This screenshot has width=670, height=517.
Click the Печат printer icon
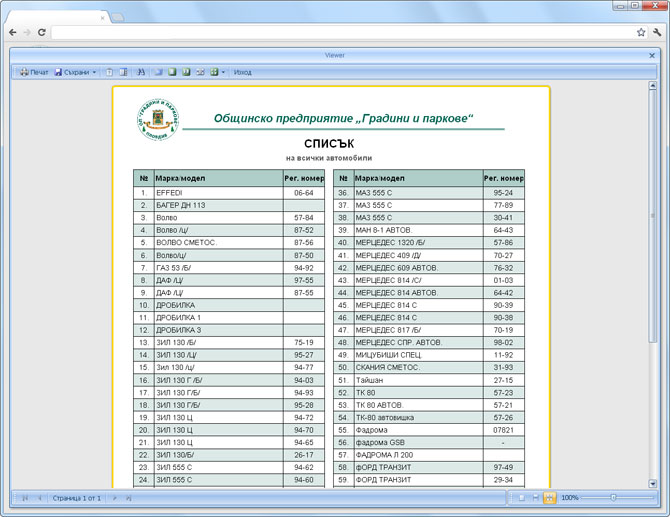point(24,72)
